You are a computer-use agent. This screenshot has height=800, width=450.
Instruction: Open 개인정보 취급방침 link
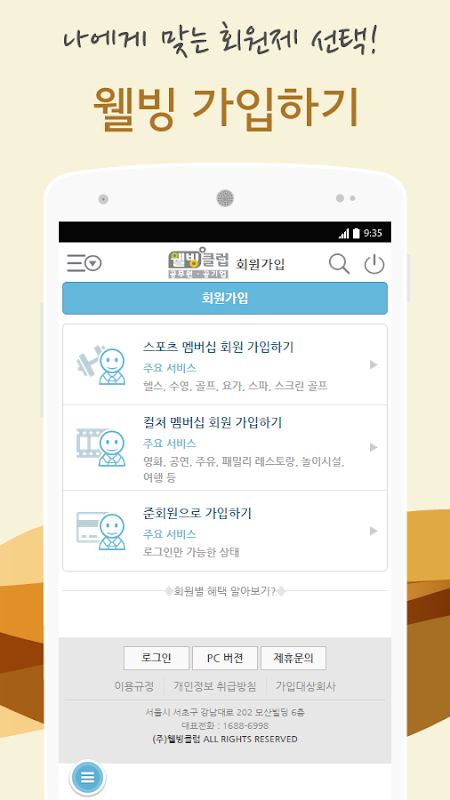coord(215,686)
